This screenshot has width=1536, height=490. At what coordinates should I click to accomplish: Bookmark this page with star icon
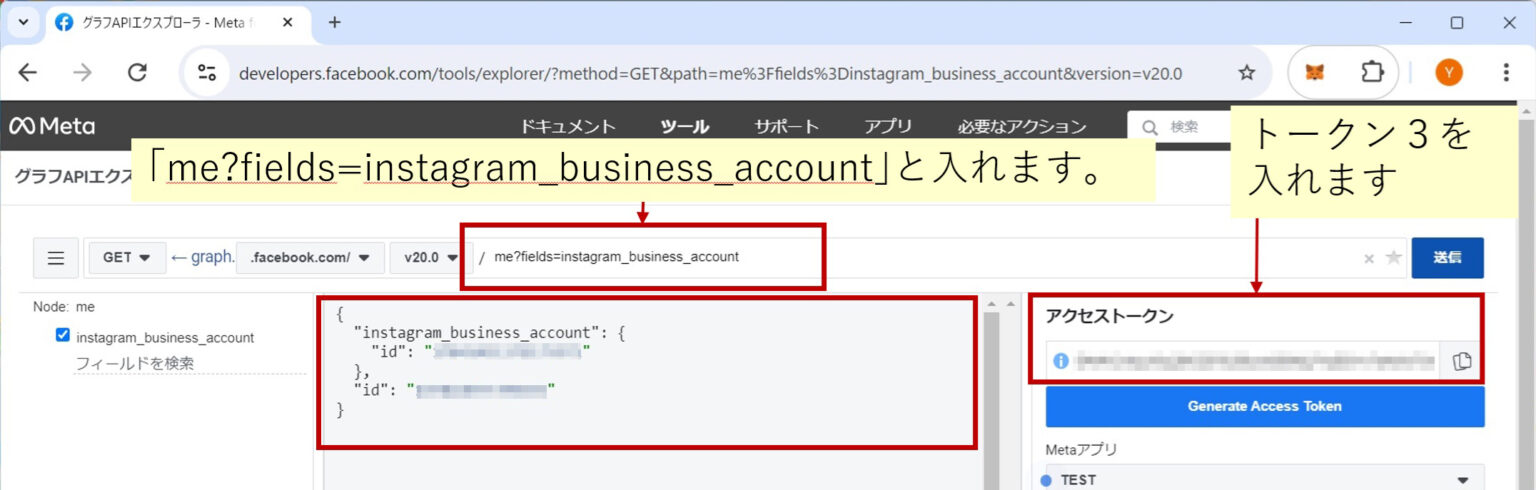(x=1246, y=73)
